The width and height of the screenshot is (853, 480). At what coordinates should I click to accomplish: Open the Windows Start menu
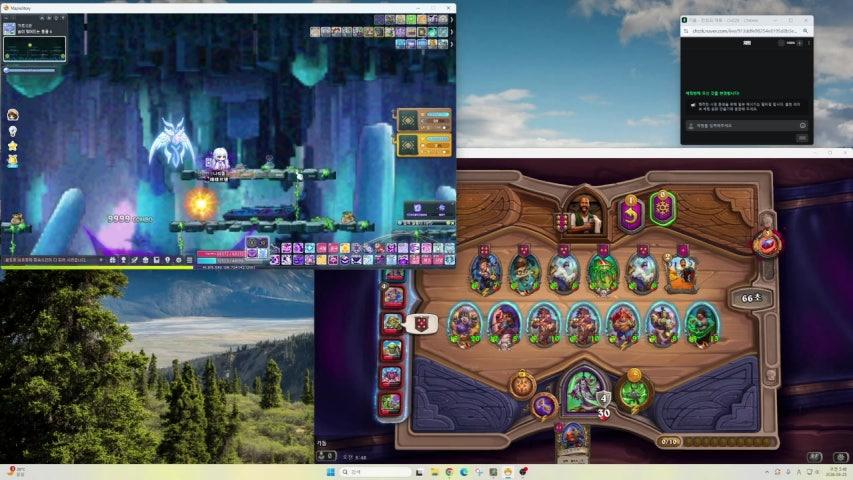pos(330,472)
